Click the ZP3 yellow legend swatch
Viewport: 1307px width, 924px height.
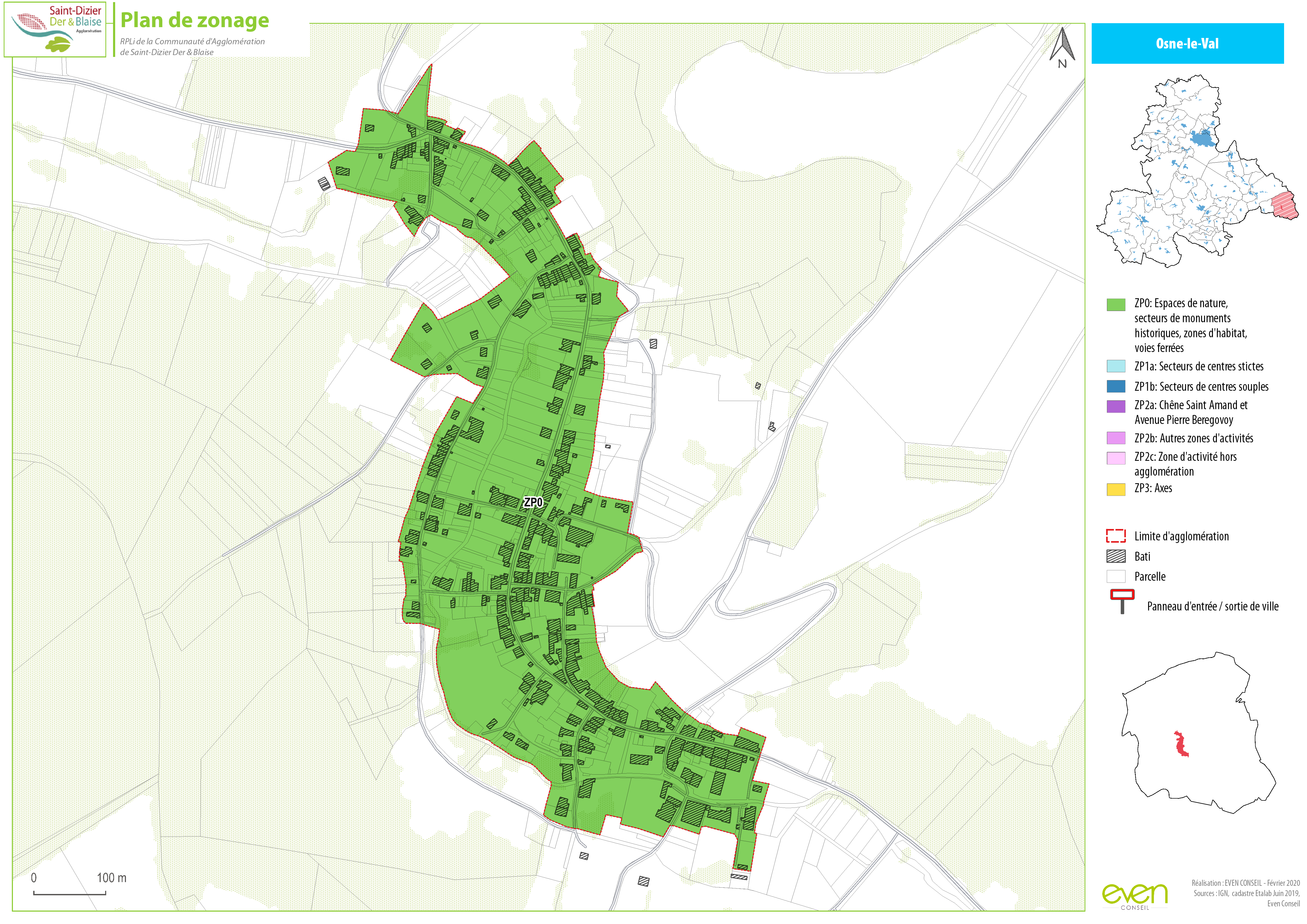click(x=1116, y=490)
